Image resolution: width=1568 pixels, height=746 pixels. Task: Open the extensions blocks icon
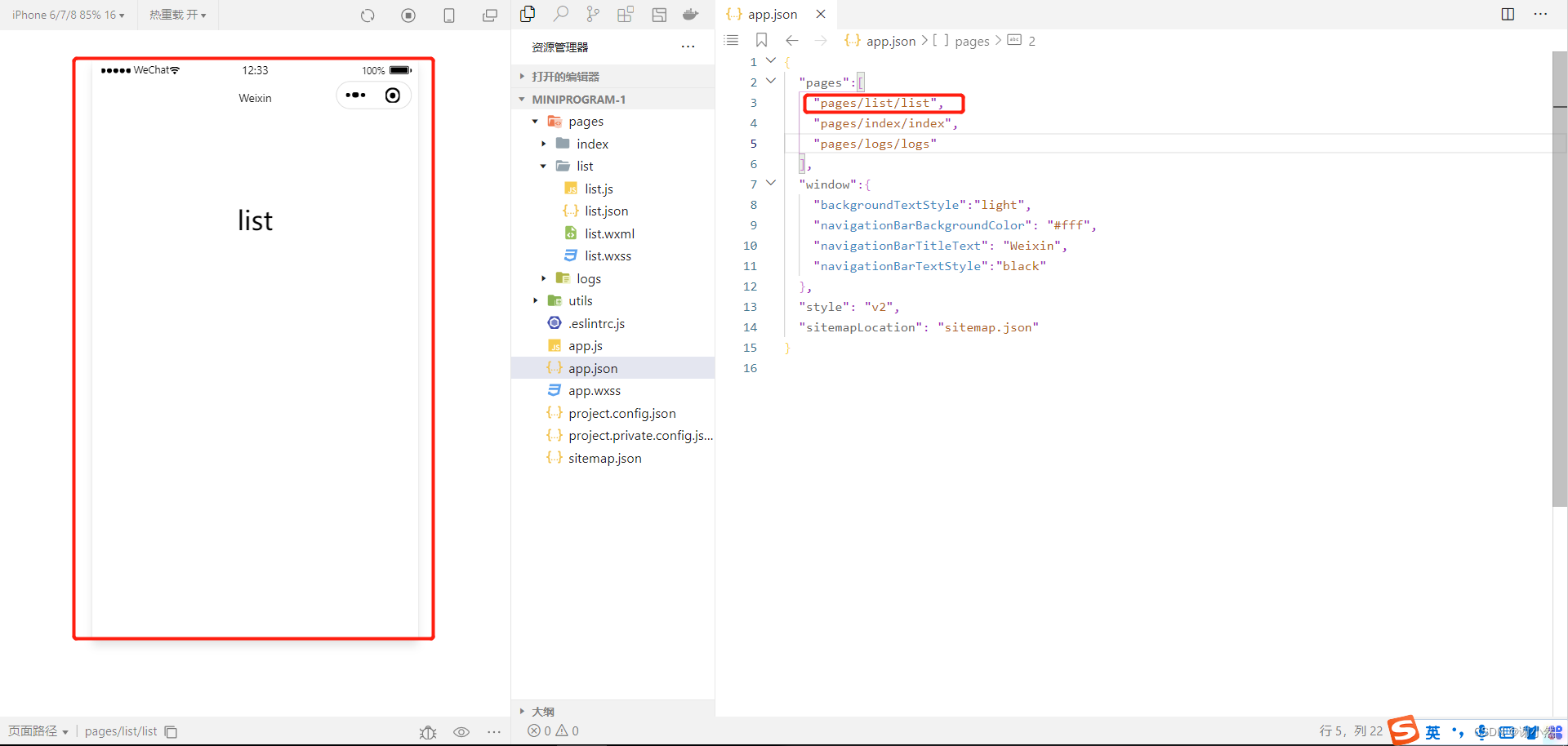626,14
